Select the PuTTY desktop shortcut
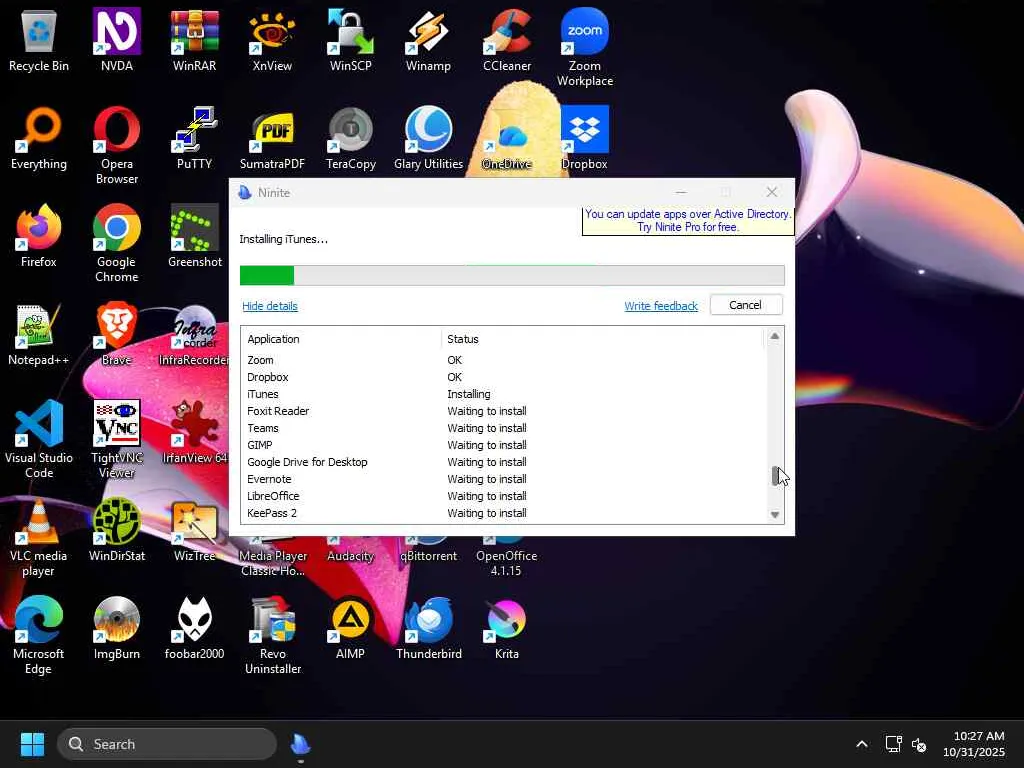This screenshot has height=768, width=1024. [x=194, y=138]
